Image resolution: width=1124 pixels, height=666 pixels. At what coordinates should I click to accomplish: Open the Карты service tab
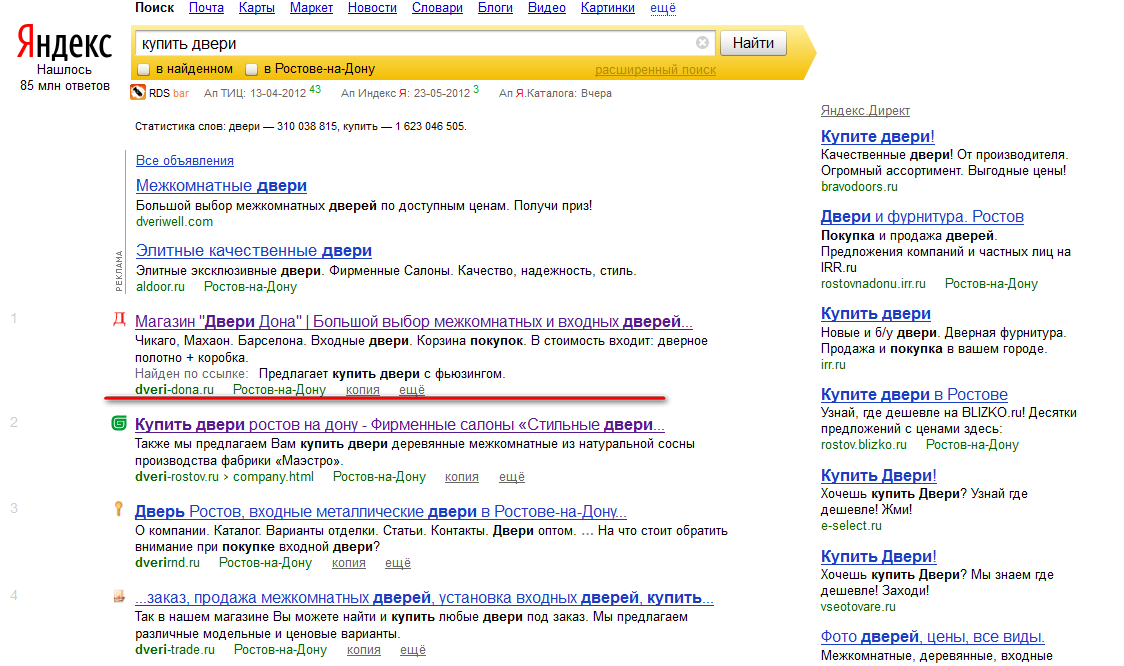pos(257,8)
